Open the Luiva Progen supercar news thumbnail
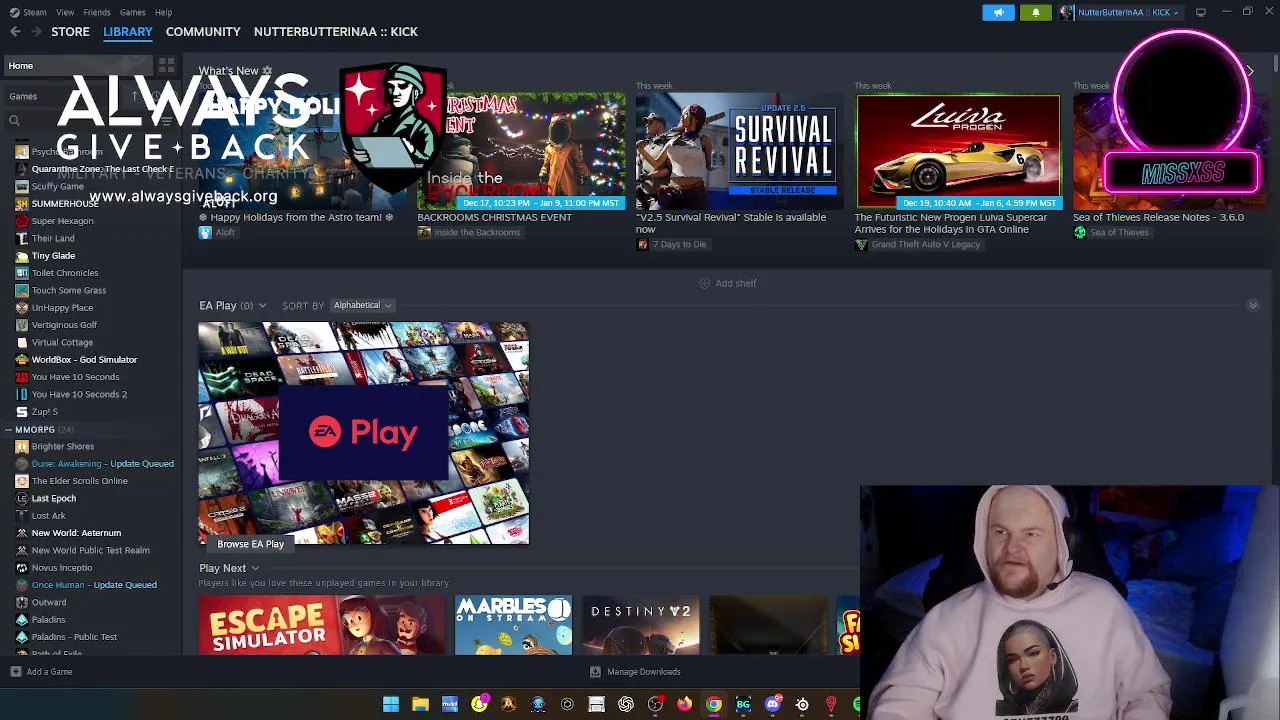 [957, 151]
